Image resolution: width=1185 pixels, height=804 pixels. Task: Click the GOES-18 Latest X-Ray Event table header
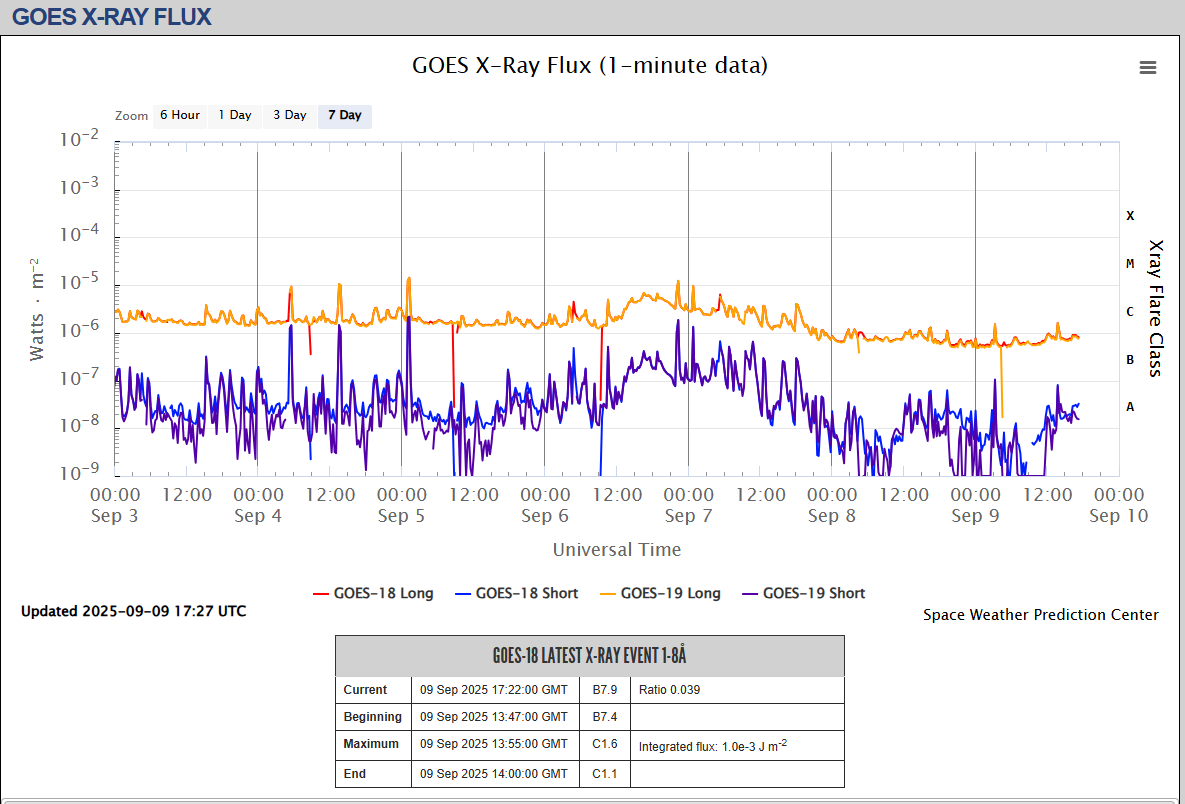589,656
